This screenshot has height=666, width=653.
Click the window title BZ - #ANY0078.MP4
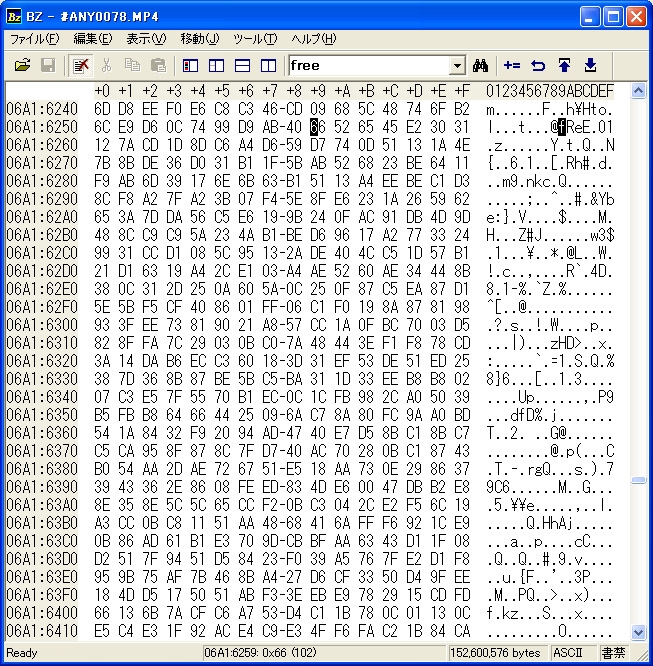92,17
